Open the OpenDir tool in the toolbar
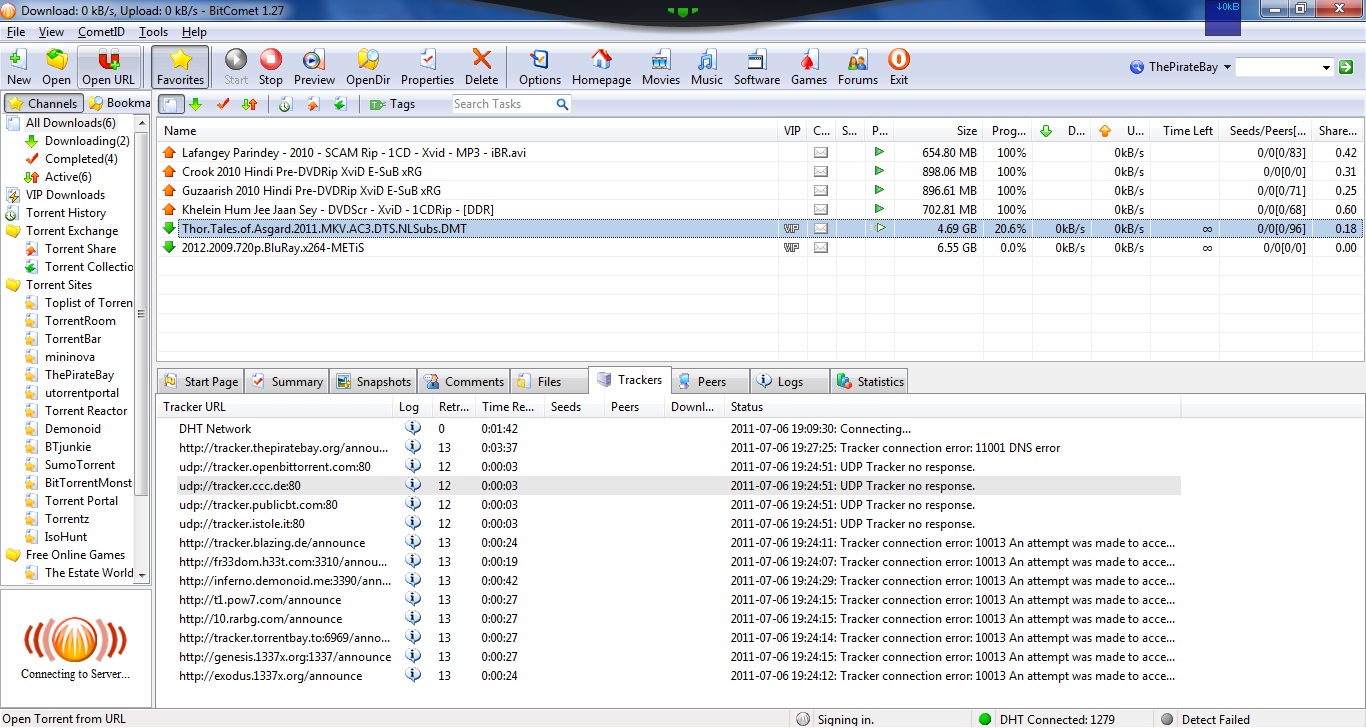1366x728 pixels. [366, 65]
